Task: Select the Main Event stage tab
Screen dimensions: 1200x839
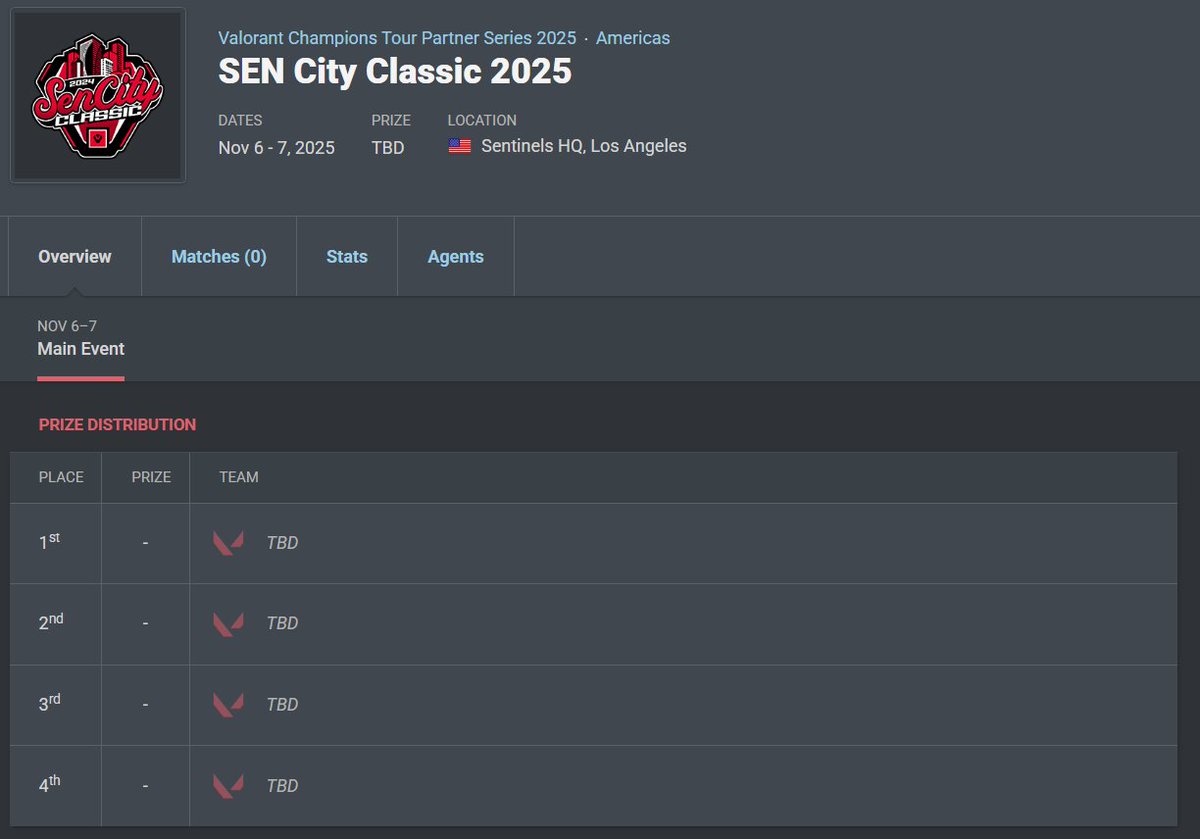Action: point(81,338)
